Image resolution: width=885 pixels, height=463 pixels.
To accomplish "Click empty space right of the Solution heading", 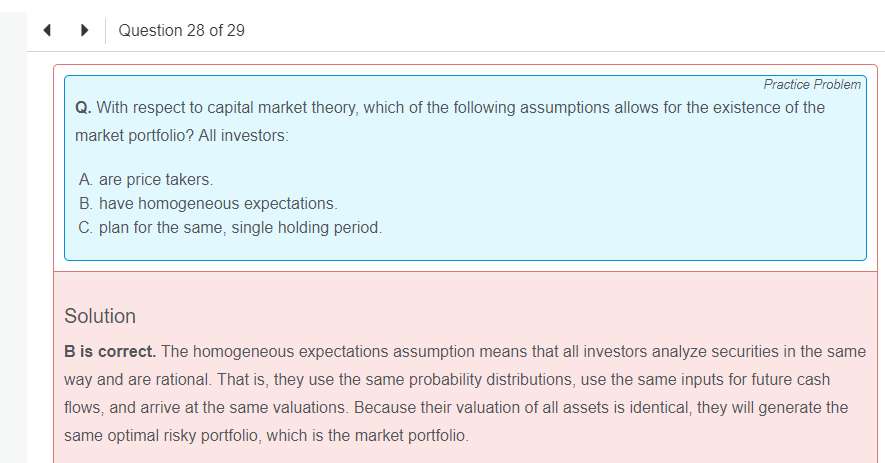I will [x=500, y=316].
